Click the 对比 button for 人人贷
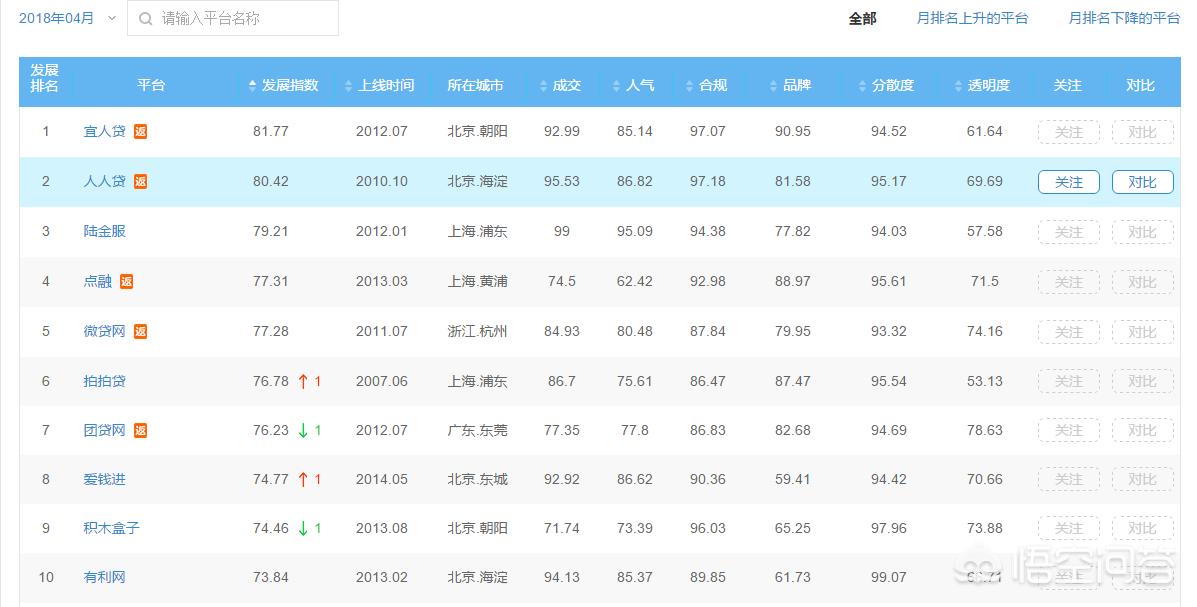This screenshot has width=1197, height=607. [1142, 181]
